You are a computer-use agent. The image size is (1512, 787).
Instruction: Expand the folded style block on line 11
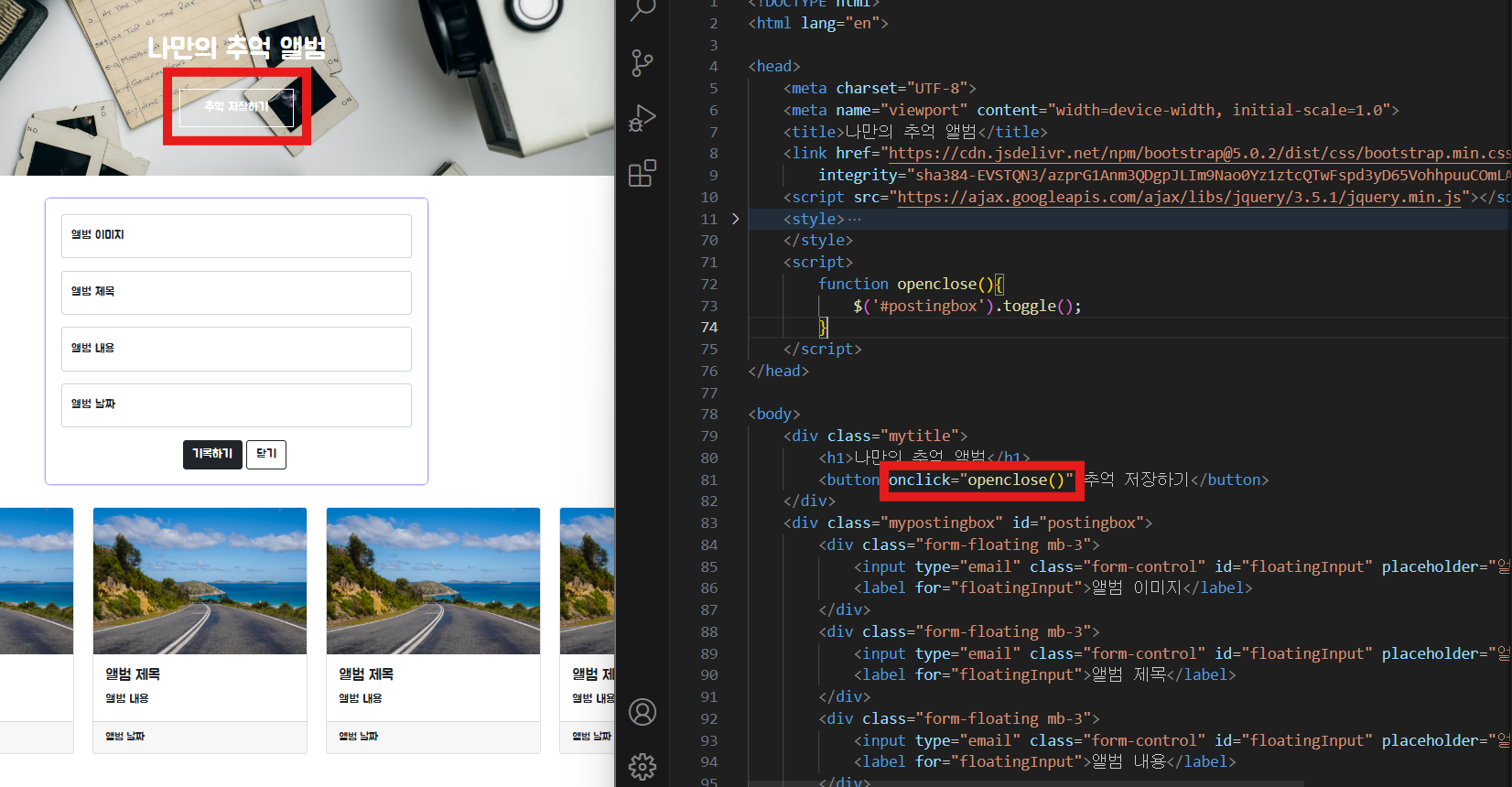(735, 219)
